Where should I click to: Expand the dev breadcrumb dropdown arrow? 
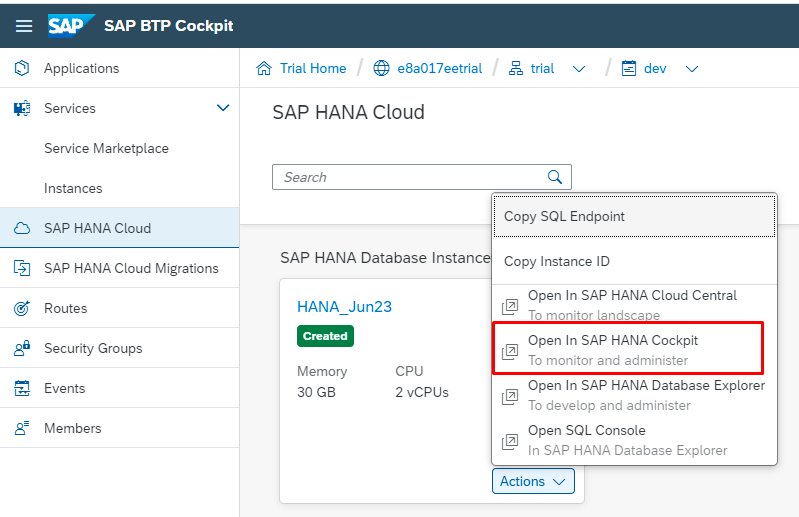click(691, 69)
